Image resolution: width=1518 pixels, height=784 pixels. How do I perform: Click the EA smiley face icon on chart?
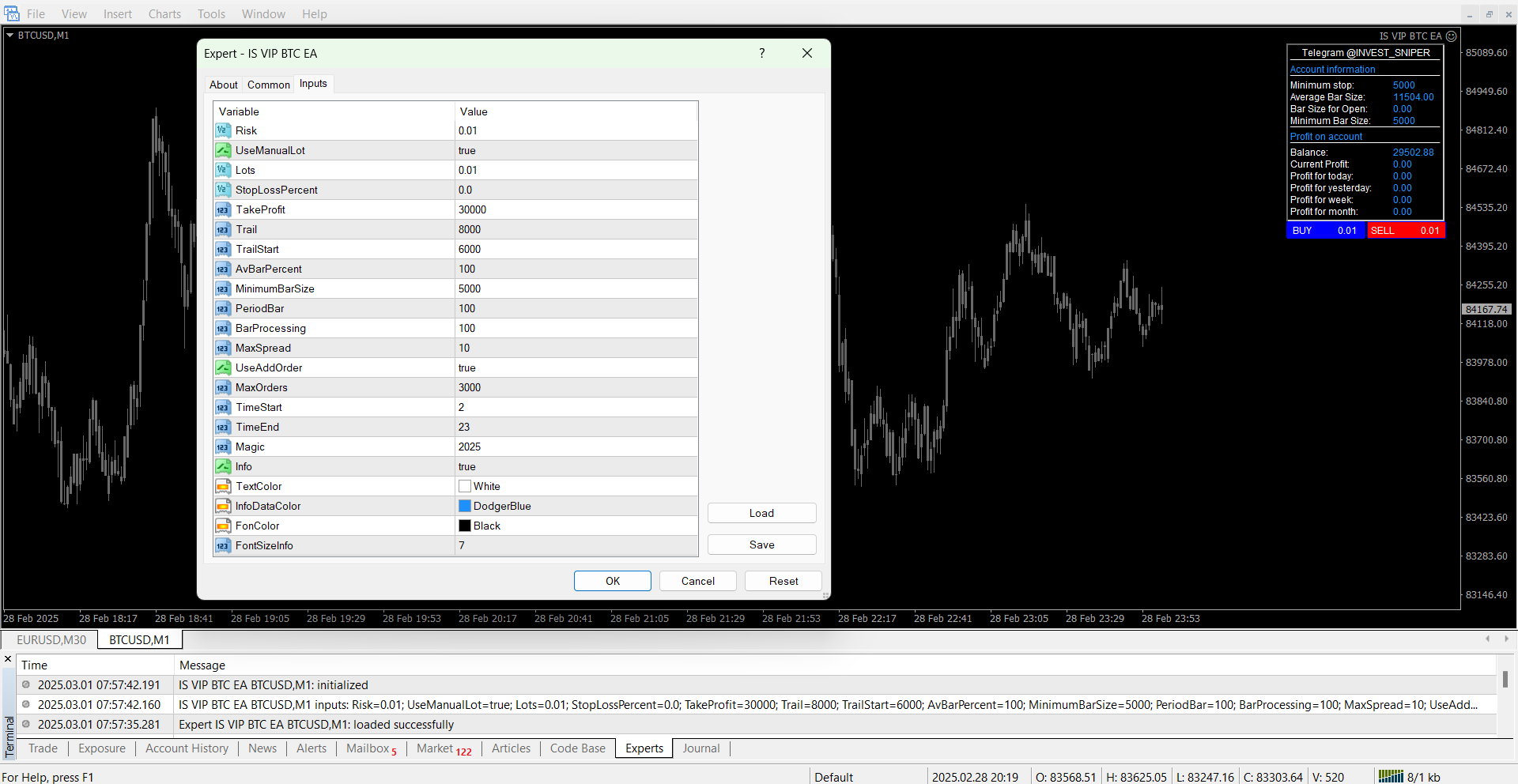coord(1451,36)
